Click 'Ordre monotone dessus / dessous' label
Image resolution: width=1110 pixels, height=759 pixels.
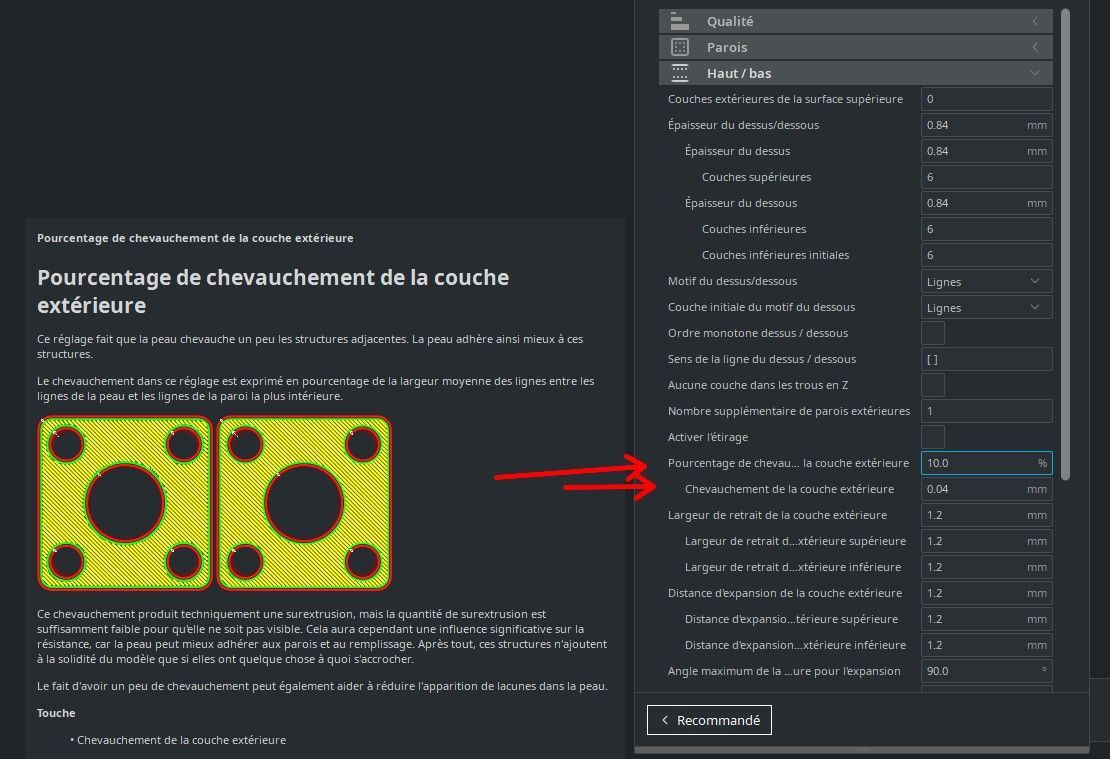pyautogui.click(x=757, y=333)
